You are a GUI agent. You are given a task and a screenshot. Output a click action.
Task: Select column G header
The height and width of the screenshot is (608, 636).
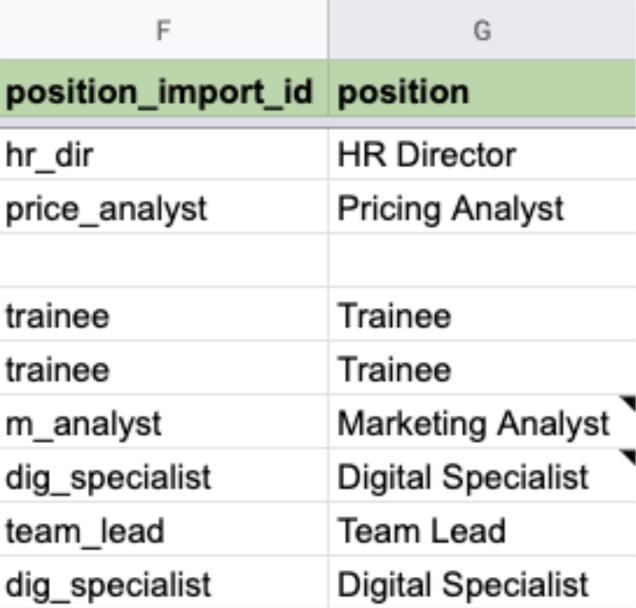[x=482, y=30]
